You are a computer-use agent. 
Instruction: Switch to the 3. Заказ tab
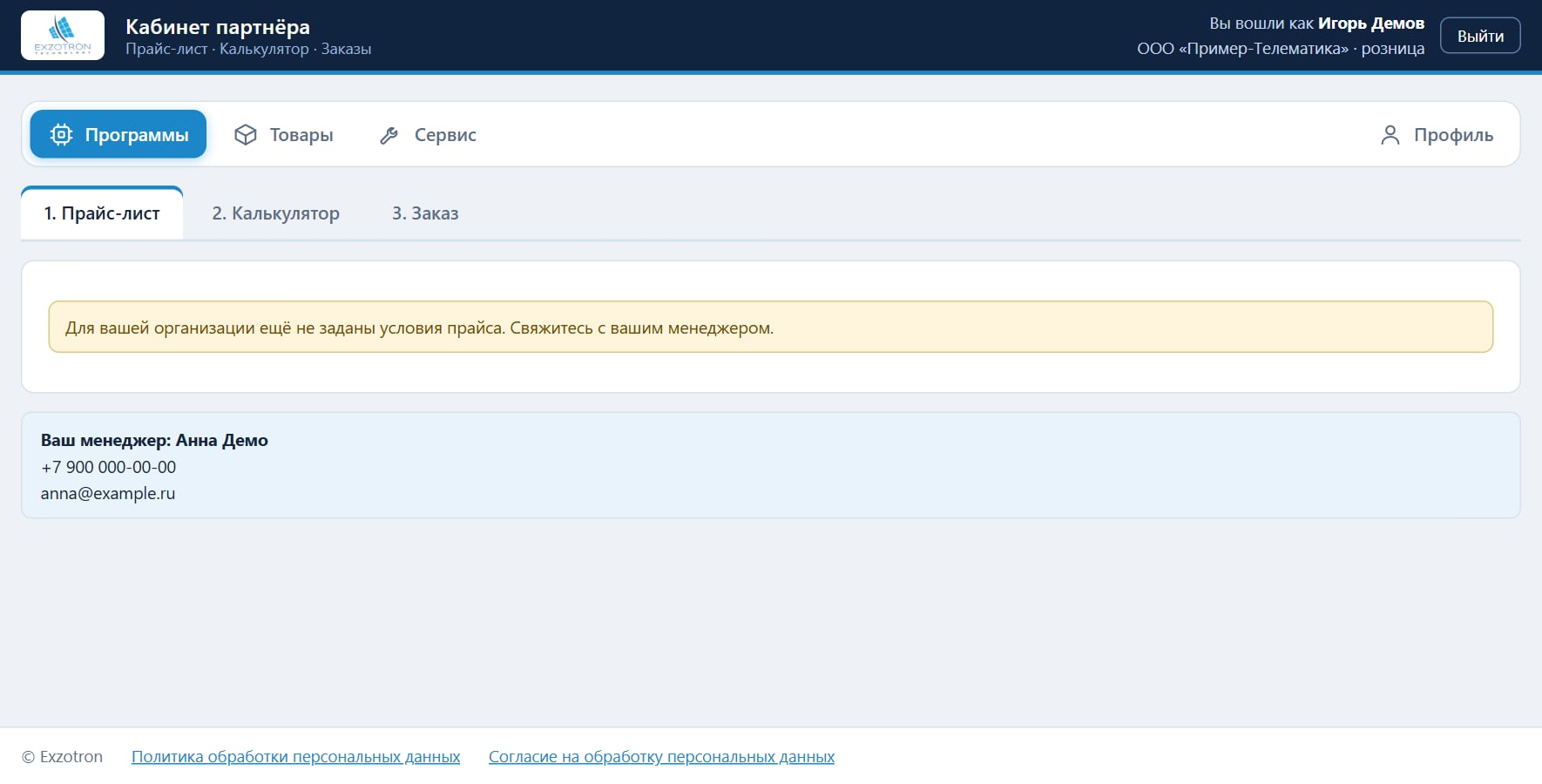(x=425, y=213)
